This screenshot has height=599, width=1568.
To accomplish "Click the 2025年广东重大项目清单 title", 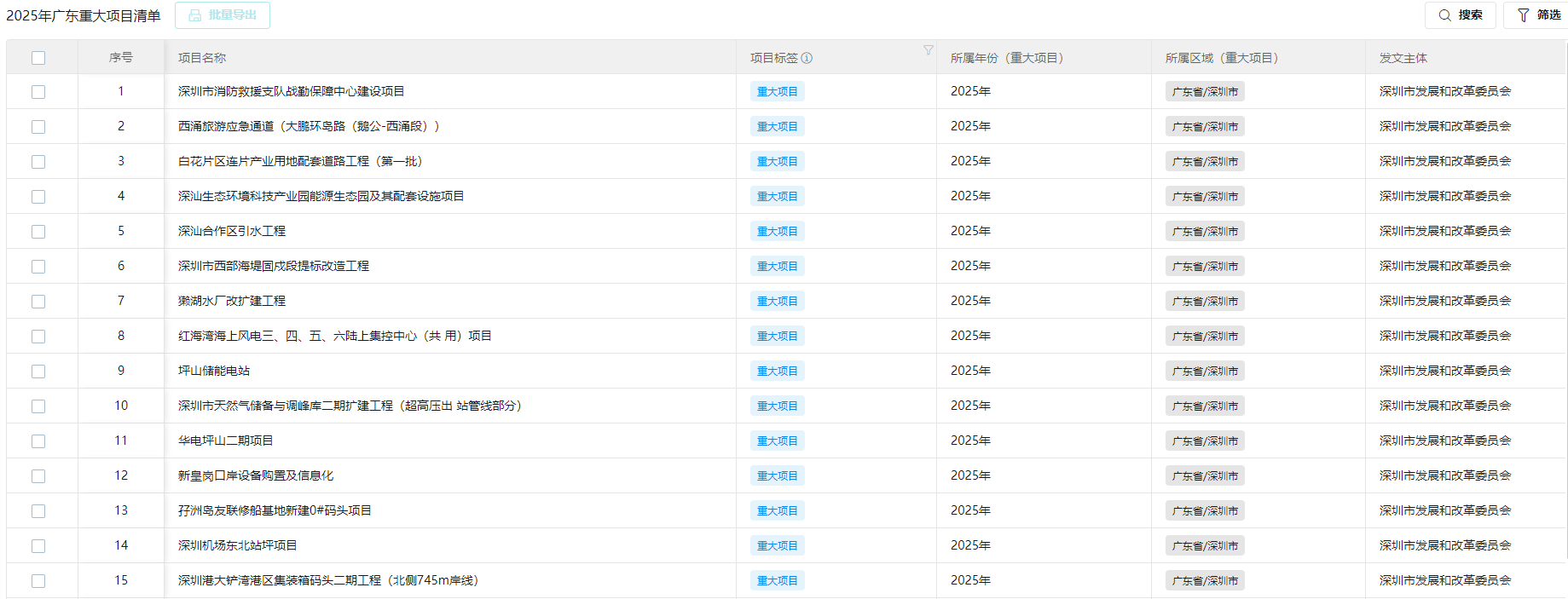I will [84, 15].
